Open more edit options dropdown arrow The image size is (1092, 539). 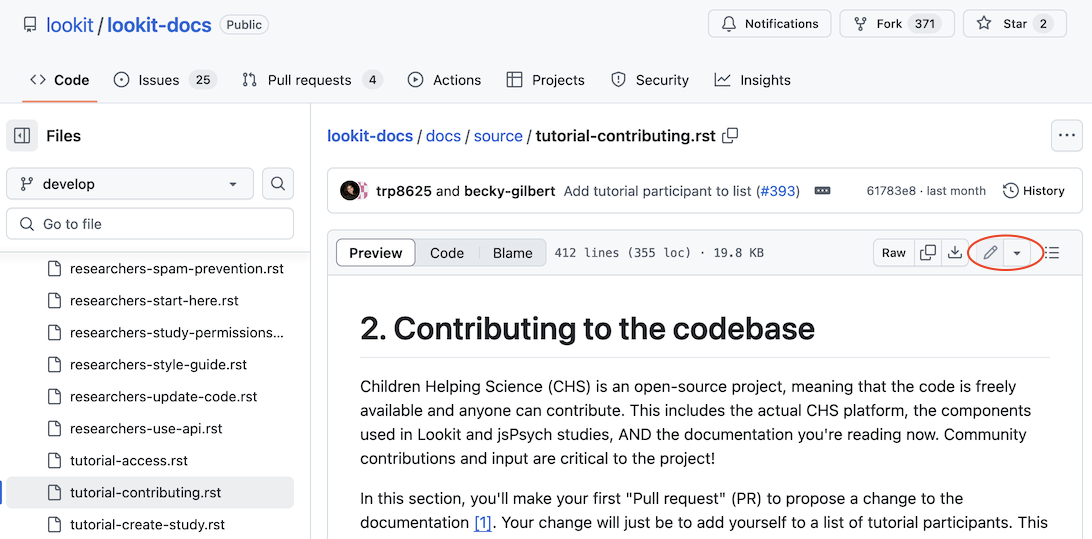pyautogui.click(x=1017, y=253)
